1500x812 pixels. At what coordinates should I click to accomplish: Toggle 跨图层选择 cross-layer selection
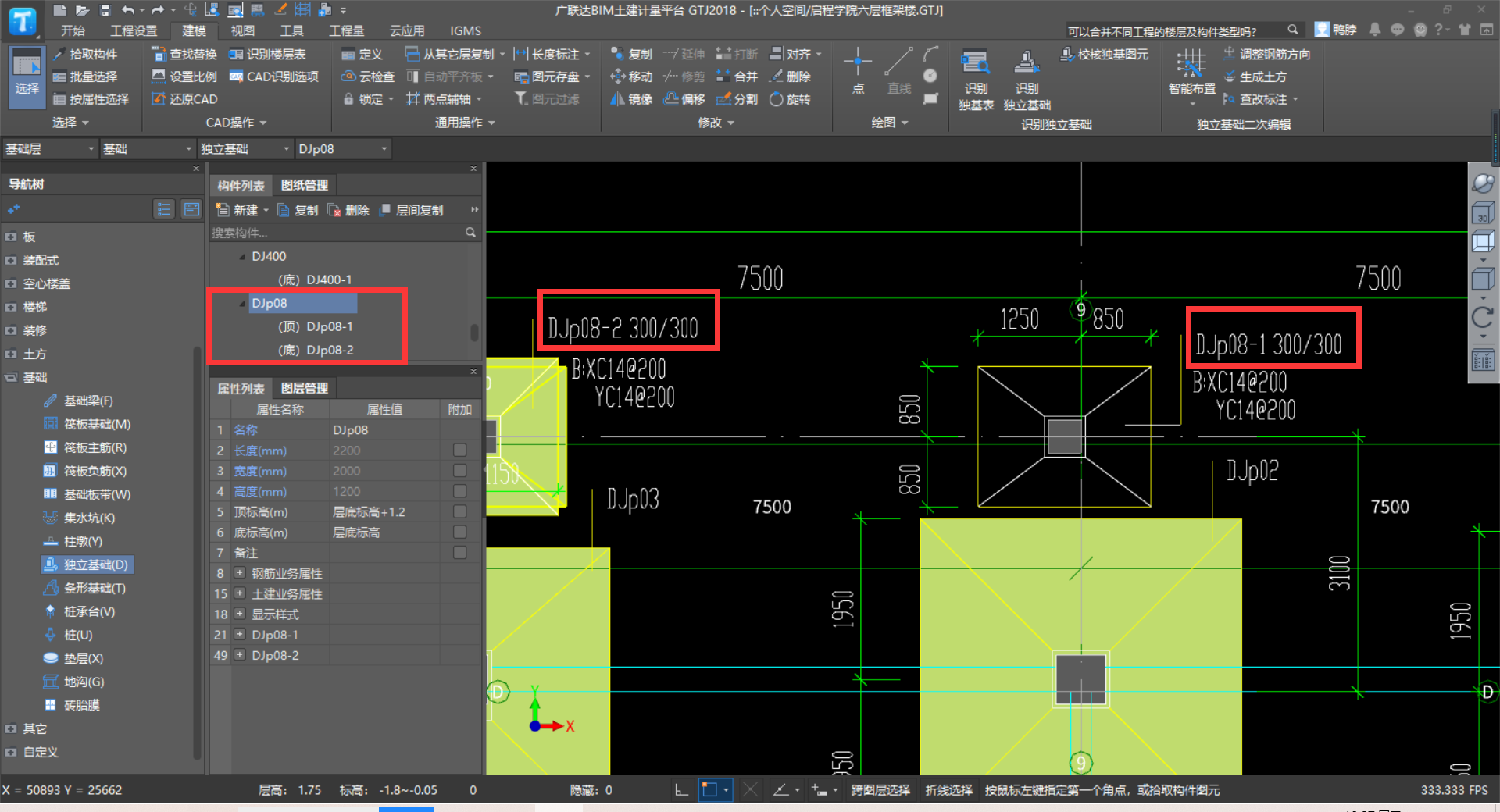pos(880,790)
